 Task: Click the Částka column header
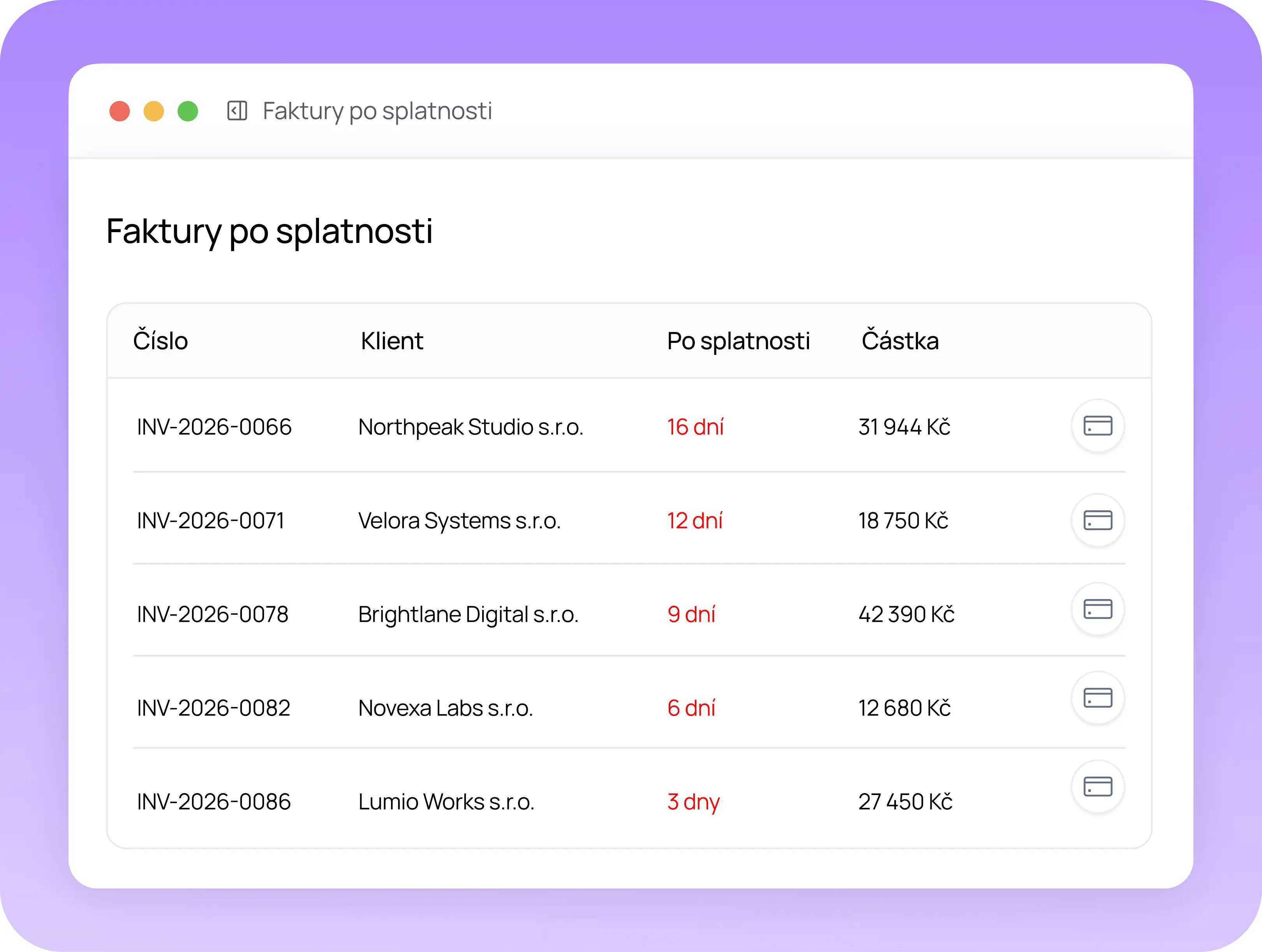pos(900,340)
